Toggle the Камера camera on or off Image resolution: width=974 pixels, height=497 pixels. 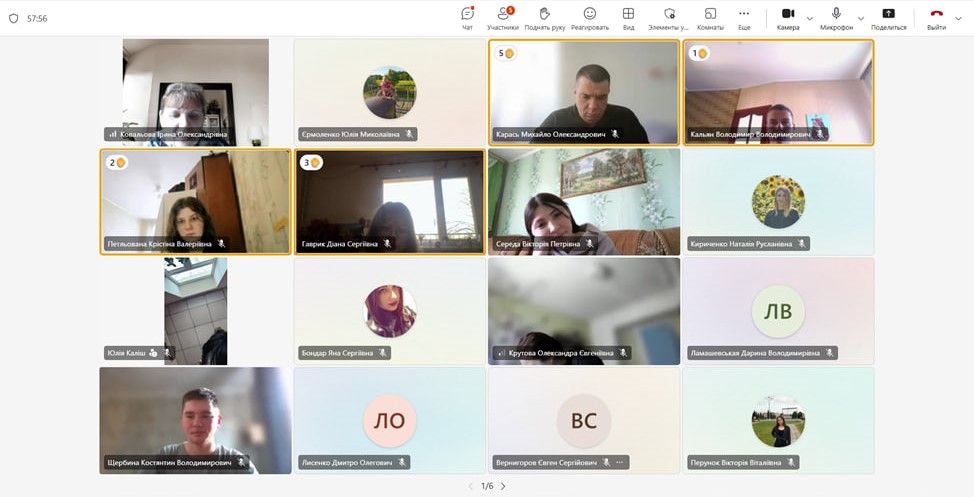tap(788, 17)
